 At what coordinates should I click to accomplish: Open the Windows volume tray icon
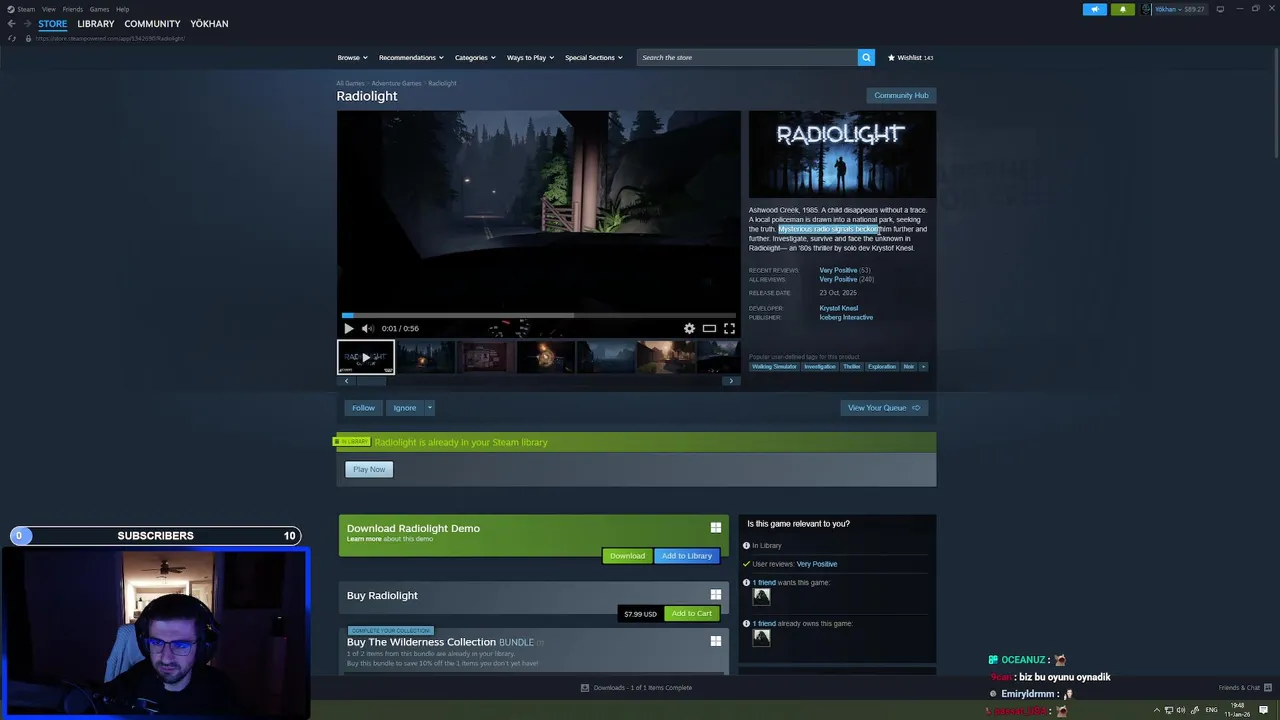tap(1181, 710)
